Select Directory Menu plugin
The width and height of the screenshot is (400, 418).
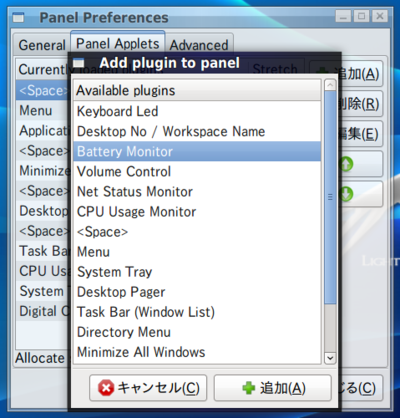tap(197, 332)
